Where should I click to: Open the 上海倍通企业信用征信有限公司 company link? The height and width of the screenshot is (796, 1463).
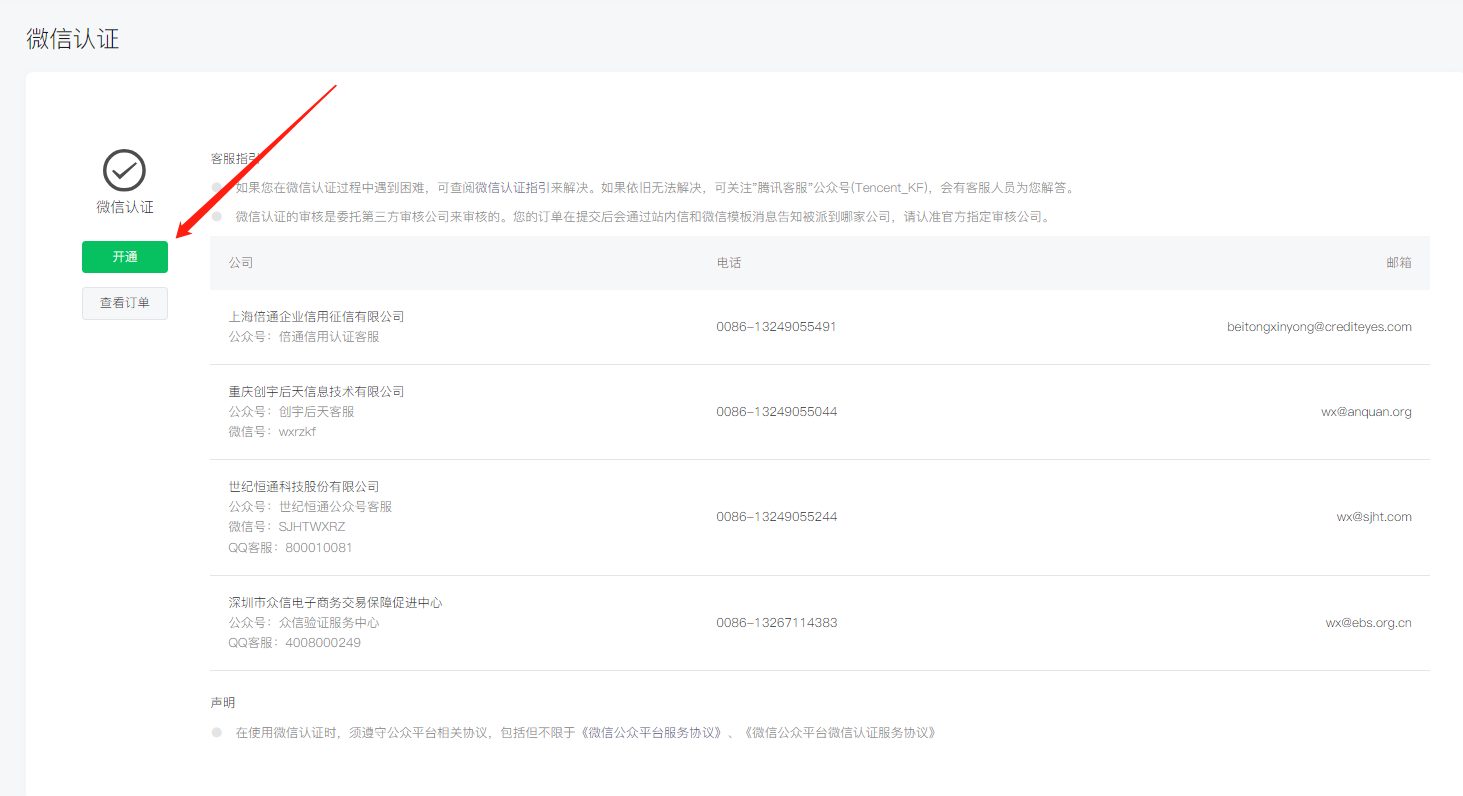[x=316, y=317]
